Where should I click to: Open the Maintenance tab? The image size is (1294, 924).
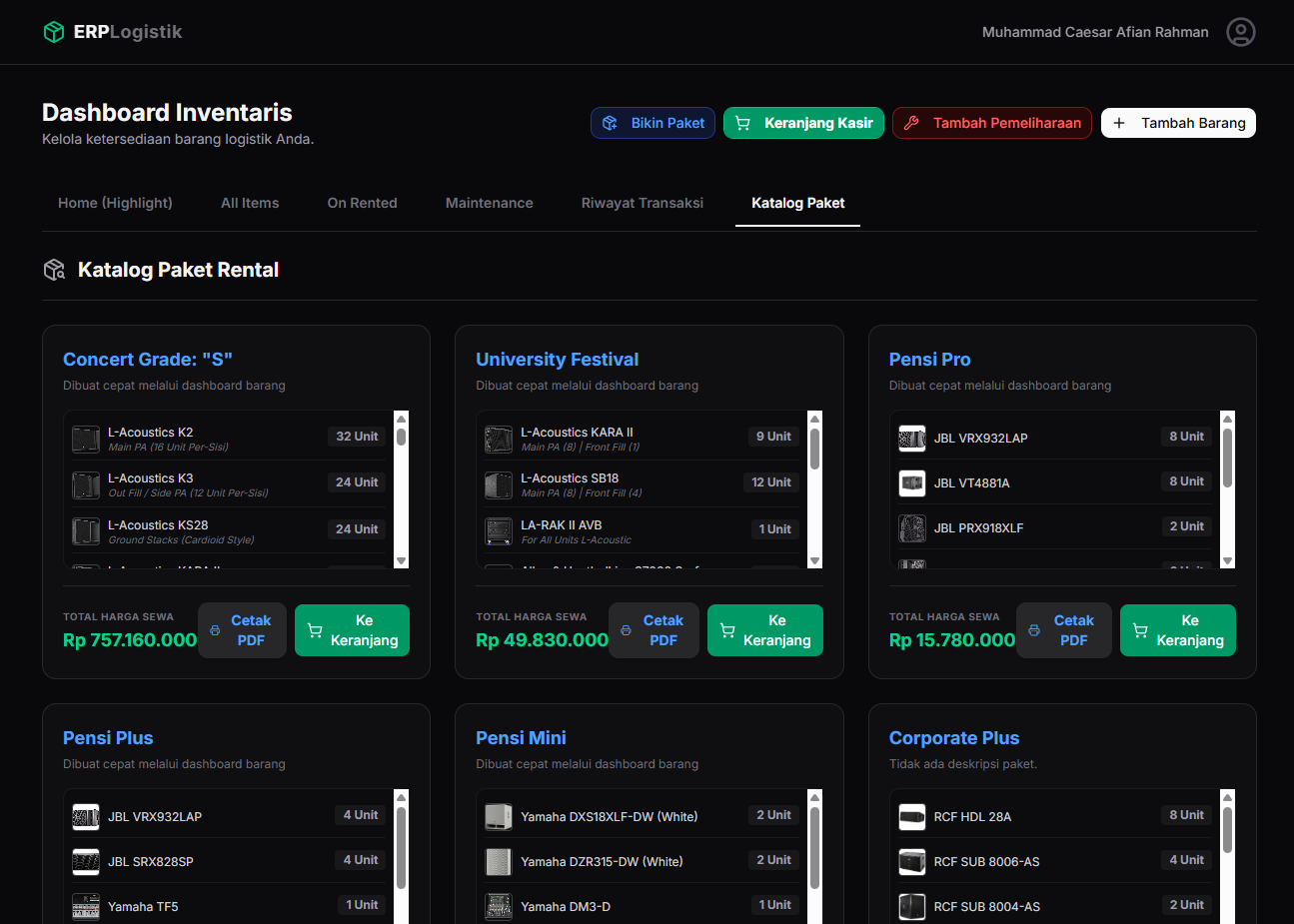pos(490,203)
